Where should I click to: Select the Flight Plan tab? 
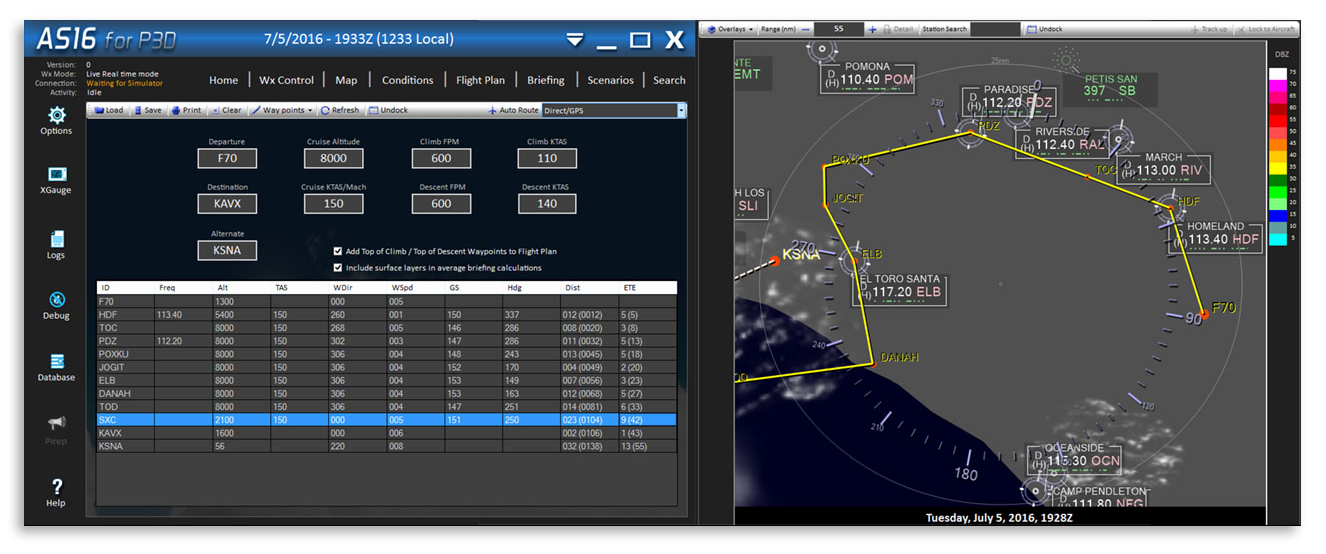click(x=480, y=80)
